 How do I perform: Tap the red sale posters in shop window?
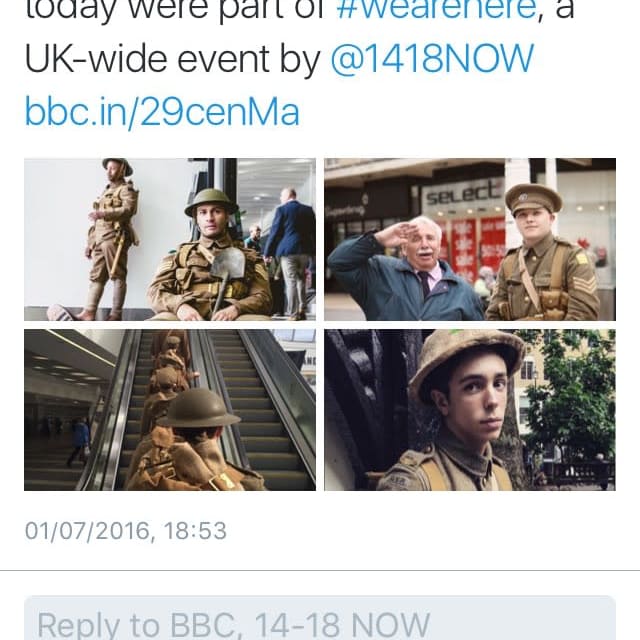(477, 249)
